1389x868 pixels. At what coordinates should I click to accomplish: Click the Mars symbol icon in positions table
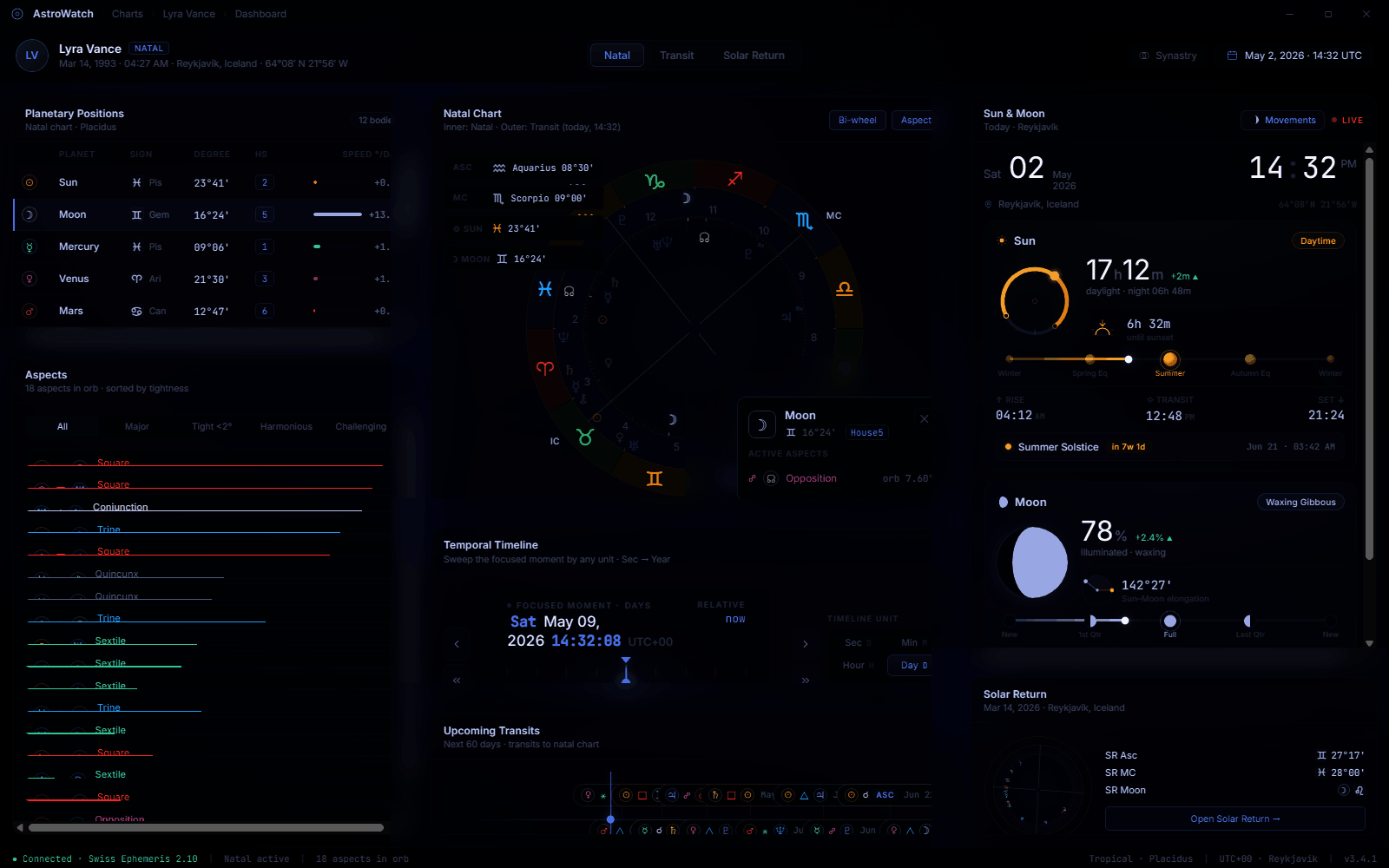tap(30, 311)
